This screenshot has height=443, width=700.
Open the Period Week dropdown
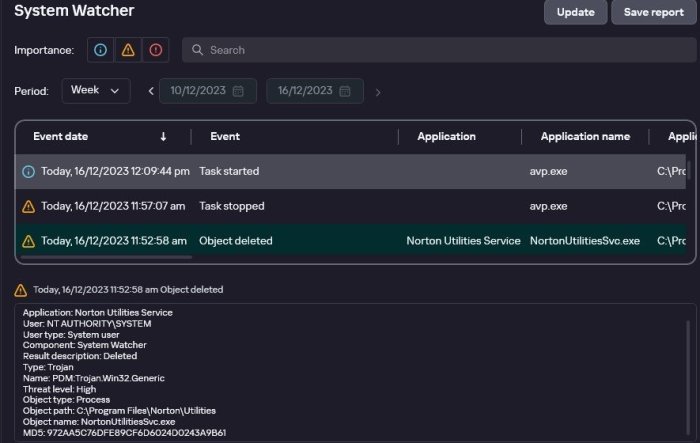[96, 91]
